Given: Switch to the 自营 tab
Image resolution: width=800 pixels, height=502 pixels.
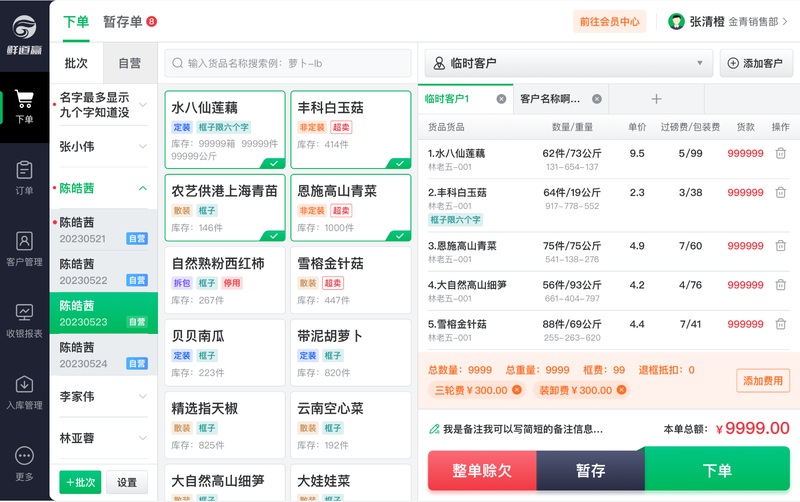Looking at the screenshot, I should 130,63.
